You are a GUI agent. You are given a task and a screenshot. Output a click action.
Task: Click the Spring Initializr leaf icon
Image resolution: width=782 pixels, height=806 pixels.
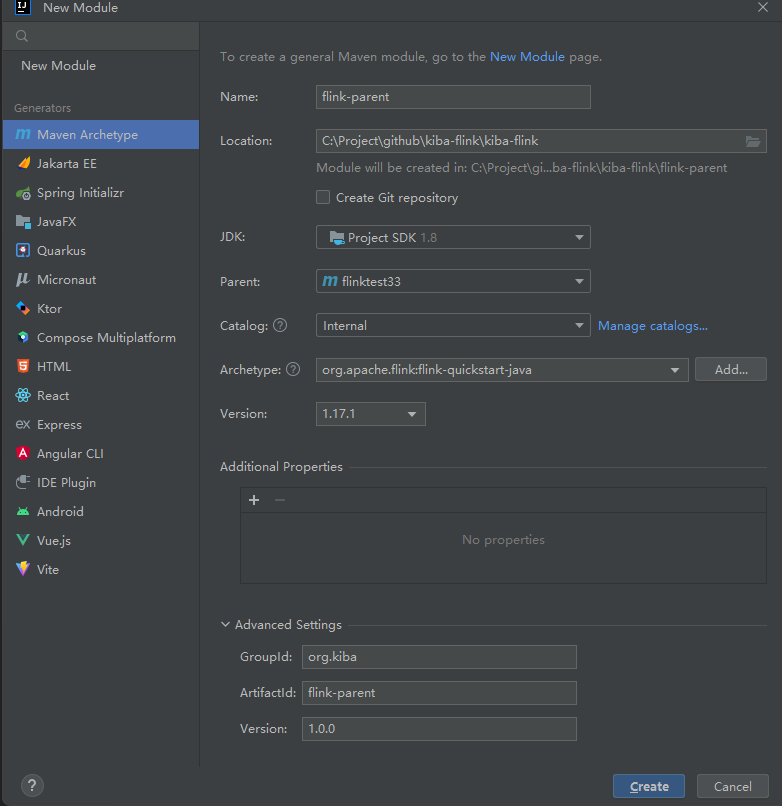pos(23,193)
